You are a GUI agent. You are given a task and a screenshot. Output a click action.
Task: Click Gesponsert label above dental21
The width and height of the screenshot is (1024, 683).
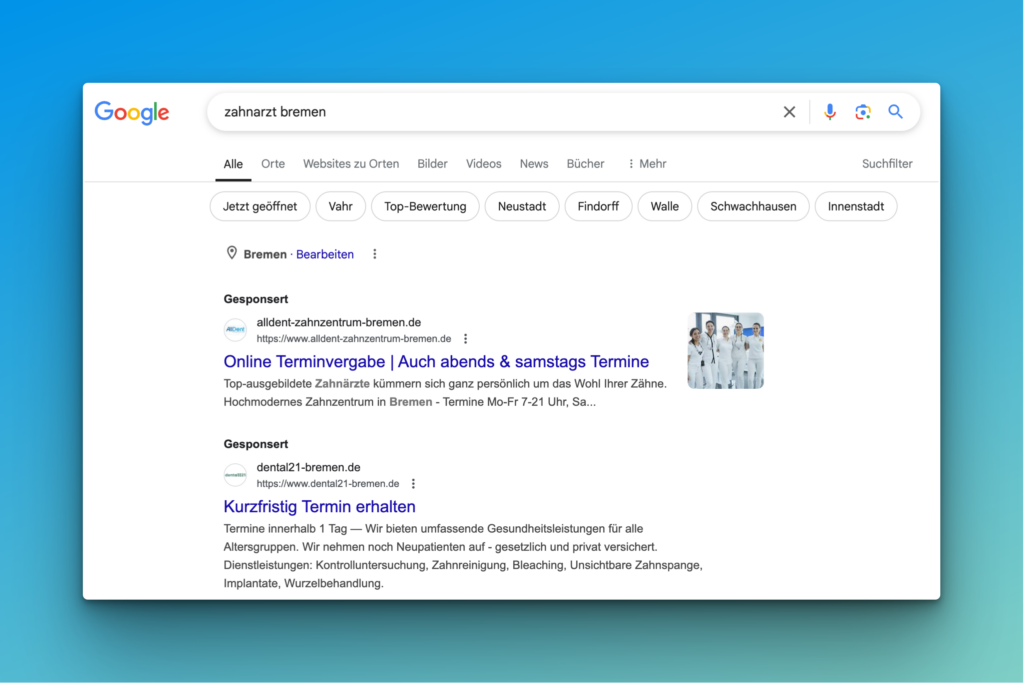[255, 444]
